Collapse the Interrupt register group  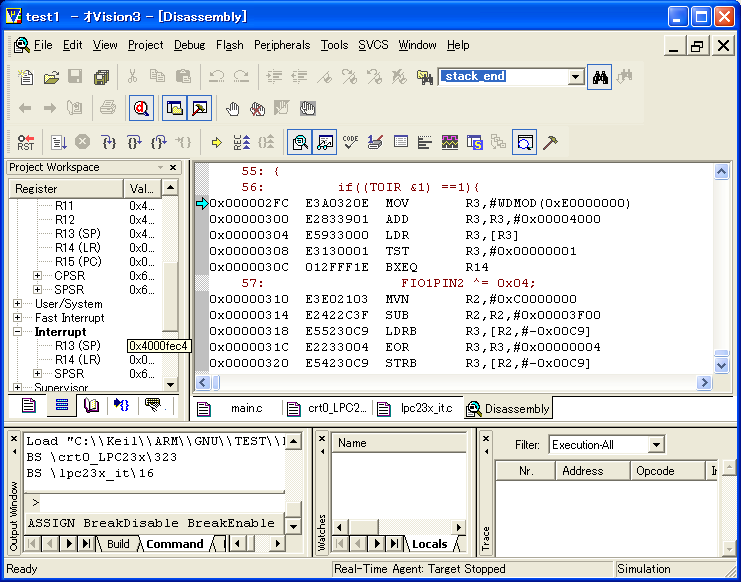pyautogui.click(x=17, y=332)
